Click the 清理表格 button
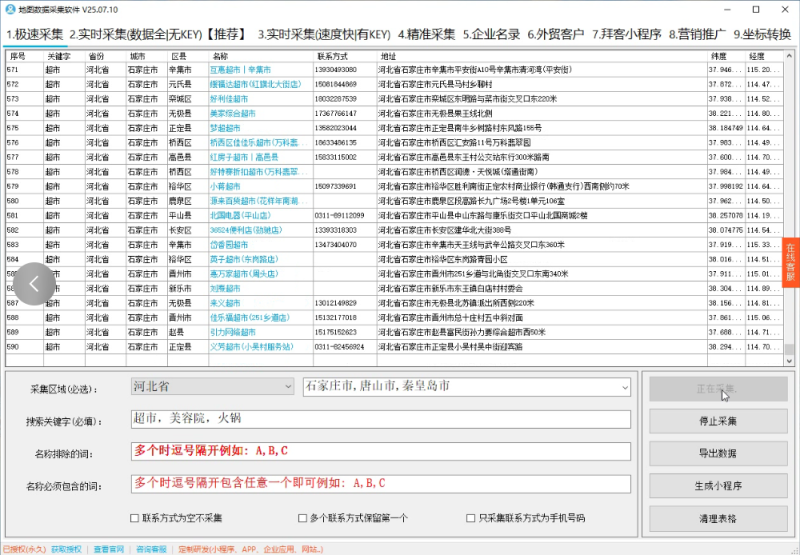The width and height of the screenshot is (800, 555). [x=718, y=518]
